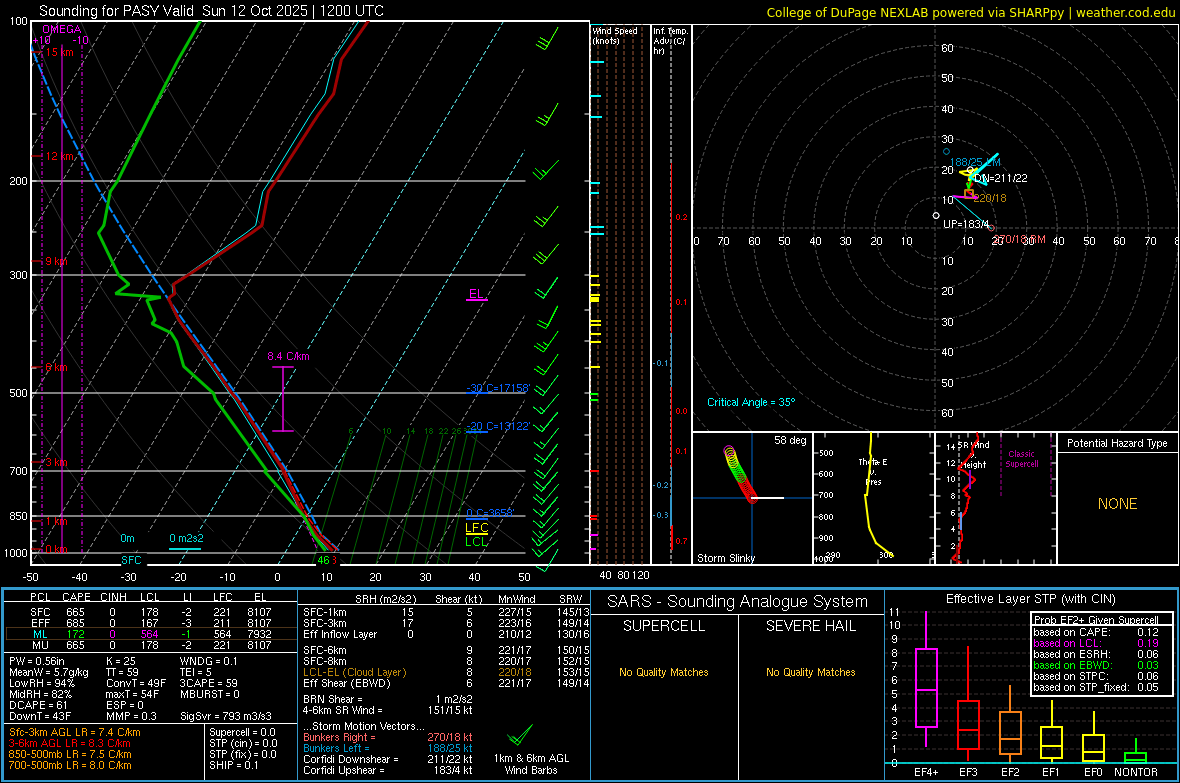Select the Eff Inflow Layer row
The height and width of the screenshot is (783, 1180).
pyautogui.click(x=446, y=634)
